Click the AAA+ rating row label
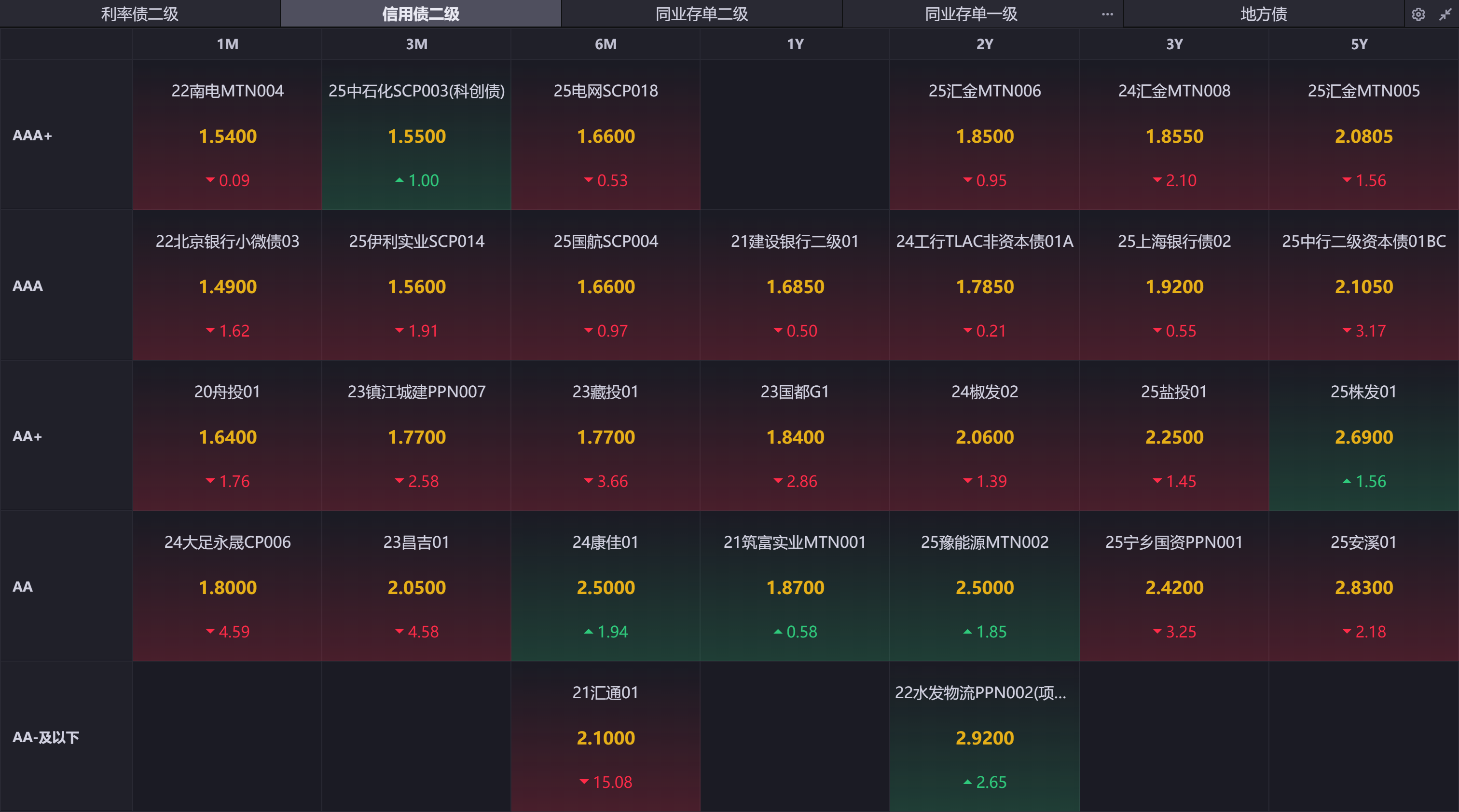 coord(32,135)
